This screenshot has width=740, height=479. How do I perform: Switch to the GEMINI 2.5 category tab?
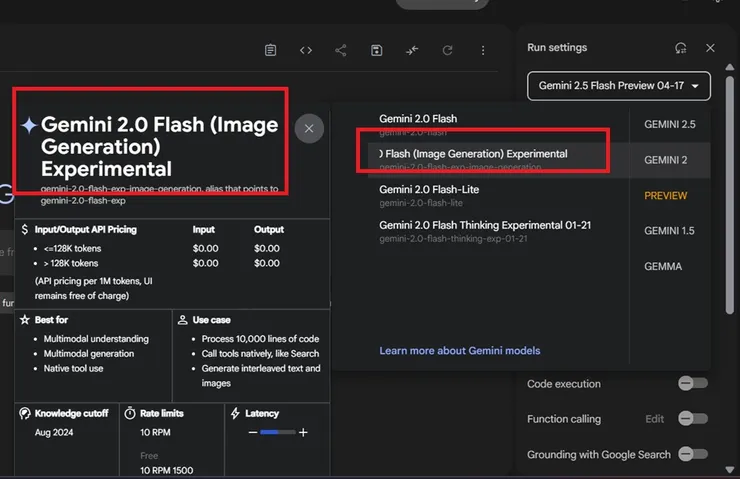[x=669, y=124]
